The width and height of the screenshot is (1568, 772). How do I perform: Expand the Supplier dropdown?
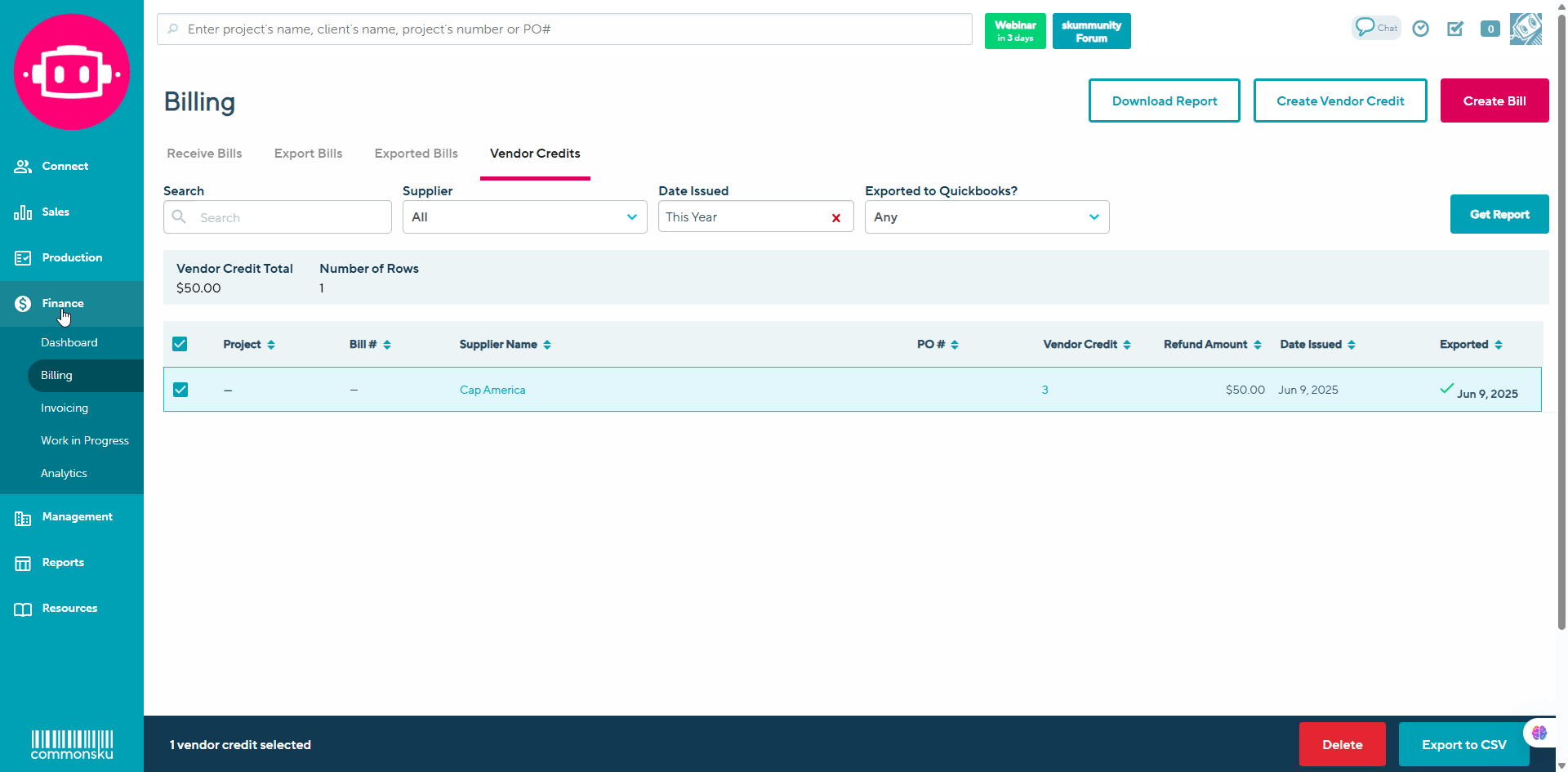(524, 217)
